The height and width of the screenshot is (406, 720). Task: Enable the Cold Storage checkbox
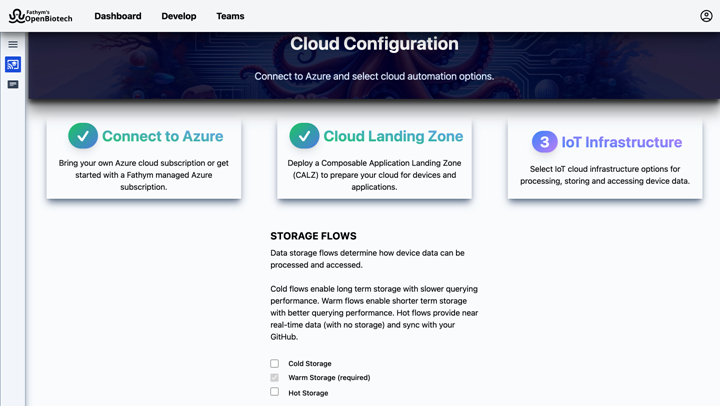click(x=275, y=363)
